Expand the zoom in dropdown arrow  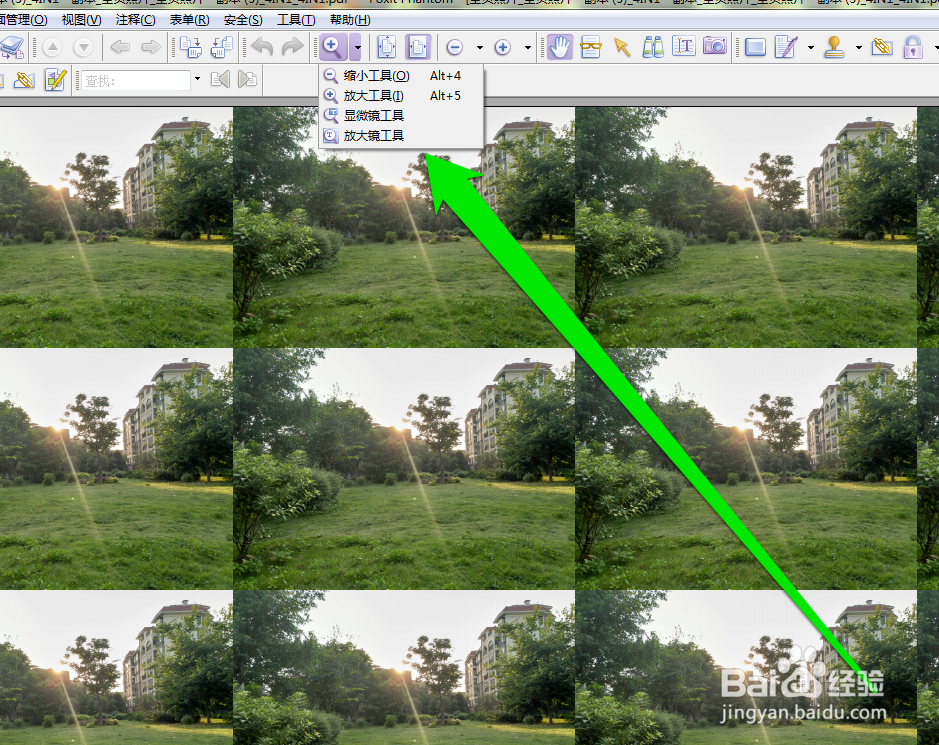(x=528, y=47)
